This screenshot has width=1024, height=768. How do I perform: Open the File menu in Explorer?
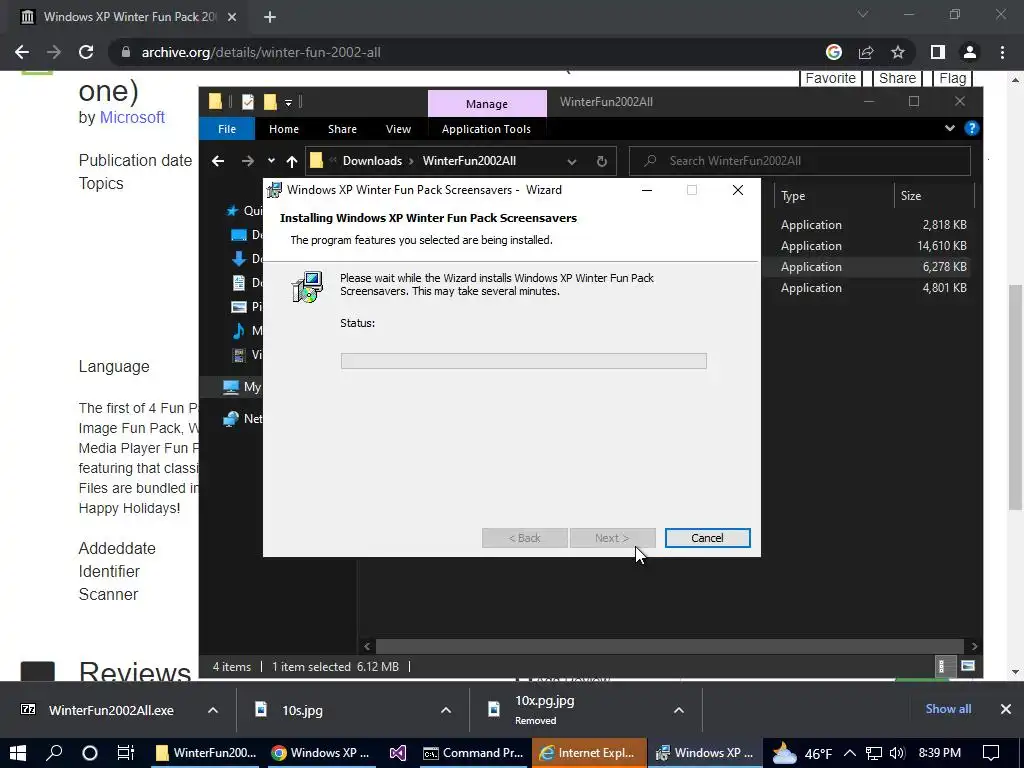[227, 129]
